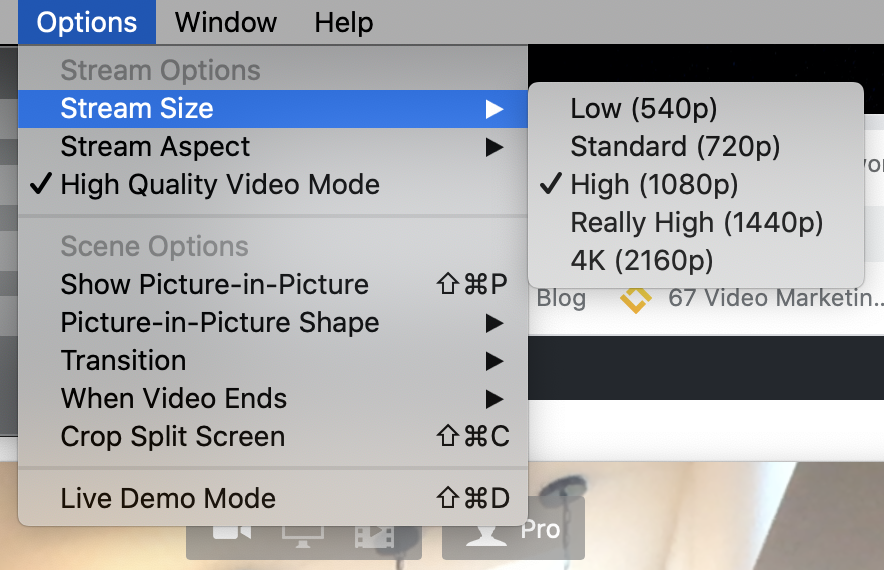Expand the Stream Aspect submenu
The image size is (884, 570).
point(273,147)
